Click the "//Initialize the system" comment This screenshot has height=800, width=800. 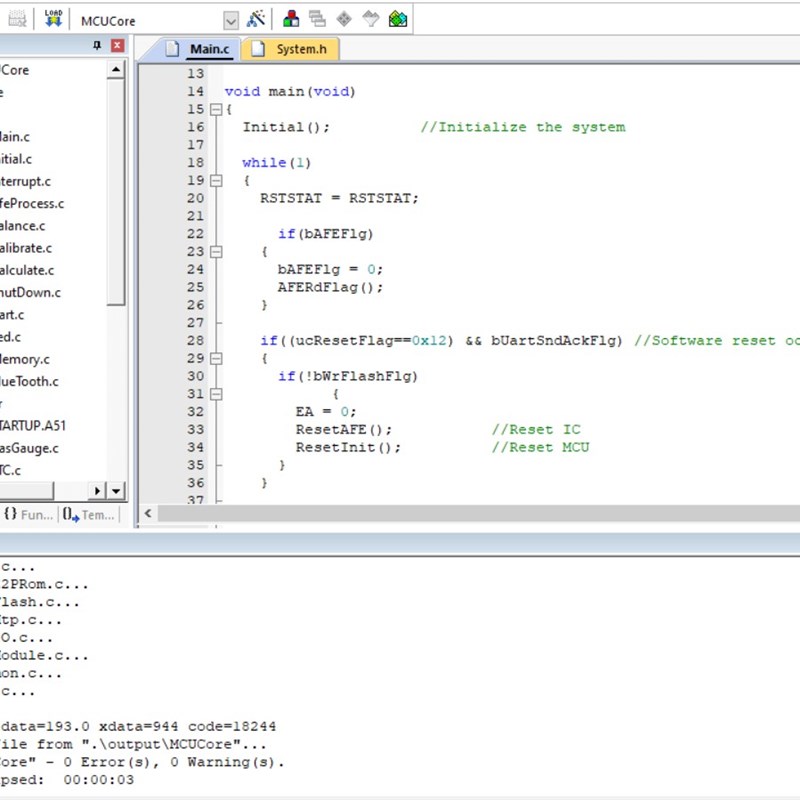pyautogui.click(x=523, y=127)
